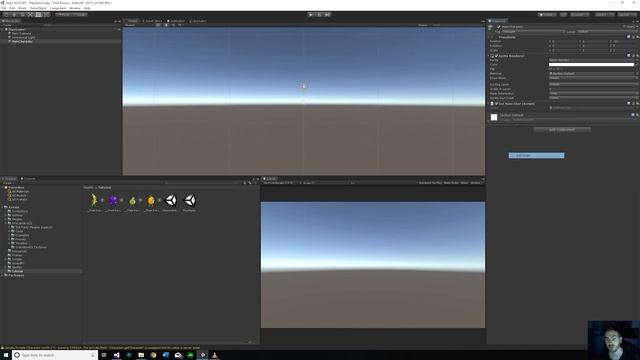Click the Order in Layer field

point(593,89)
